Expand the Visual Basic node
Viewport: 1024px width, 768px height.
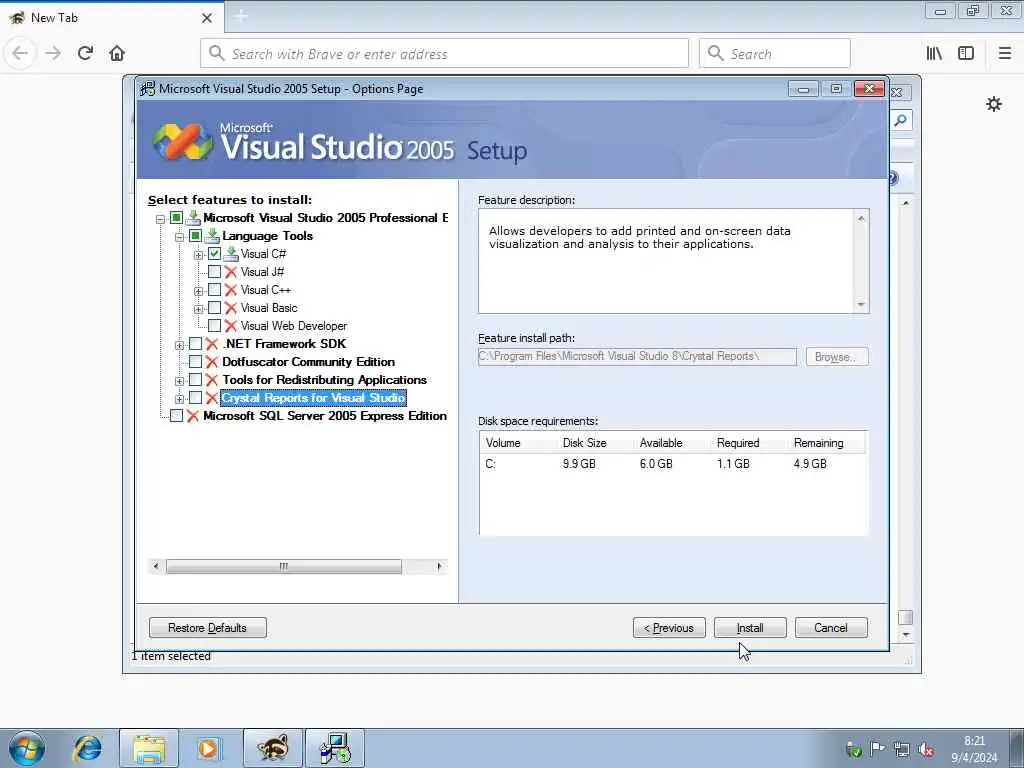199,310
